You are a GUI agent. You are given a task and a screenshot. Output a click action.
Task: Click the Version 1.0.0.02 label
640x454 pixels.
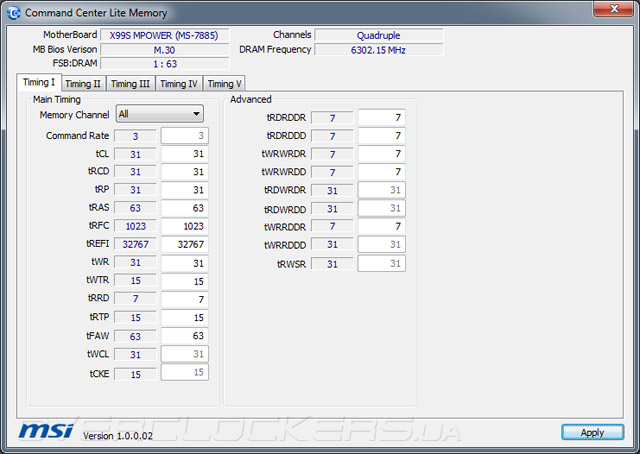[x=118, y=436]
